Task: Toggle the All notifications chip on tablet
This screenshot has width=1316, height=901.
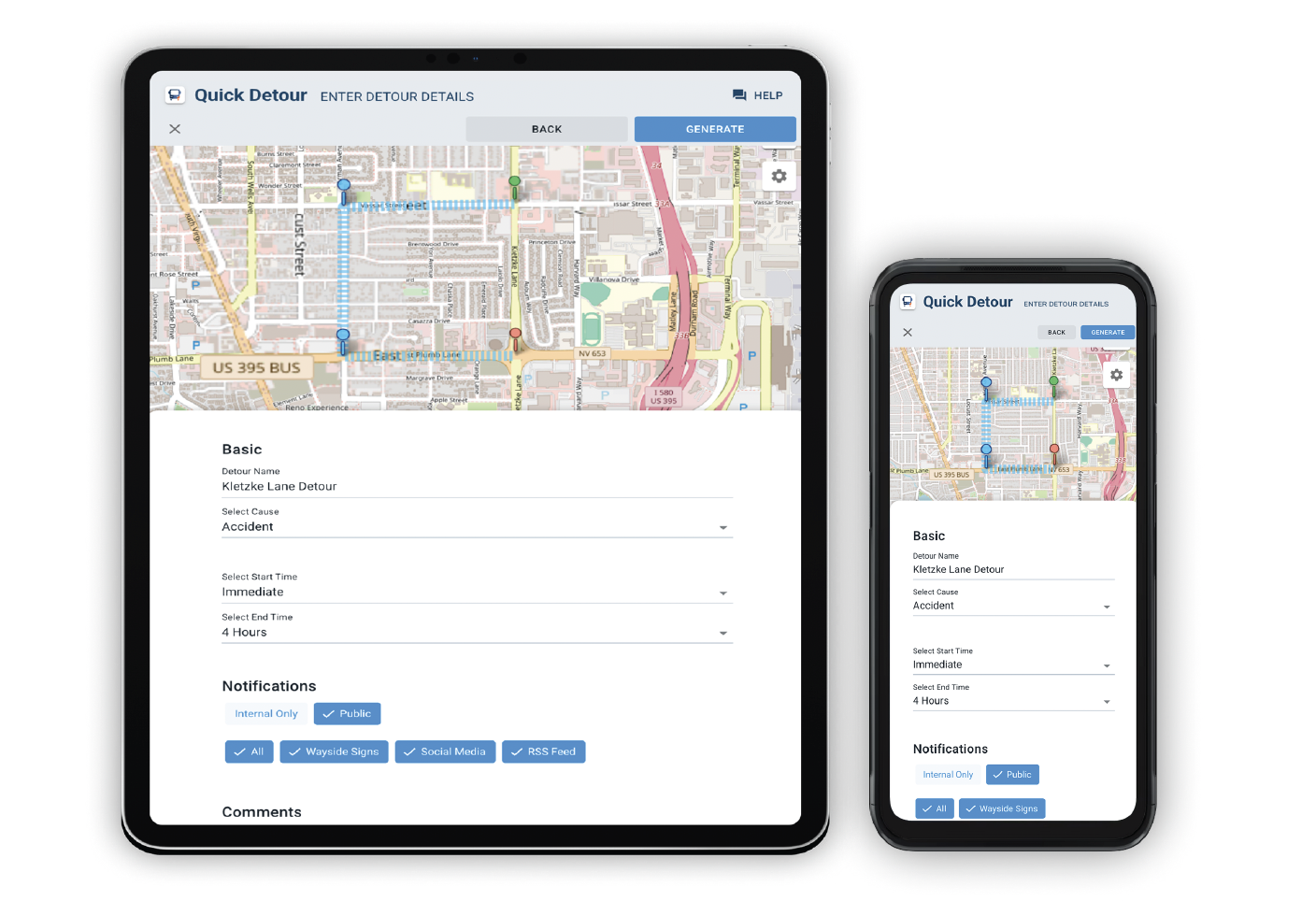Action: pos(249,751)
